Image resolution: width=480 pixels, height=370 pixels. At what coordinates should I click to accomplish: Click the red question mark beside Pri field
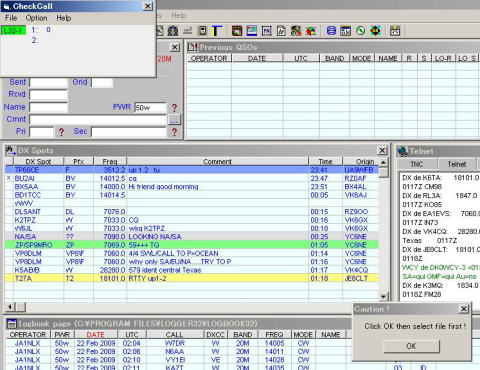(61, 132)
